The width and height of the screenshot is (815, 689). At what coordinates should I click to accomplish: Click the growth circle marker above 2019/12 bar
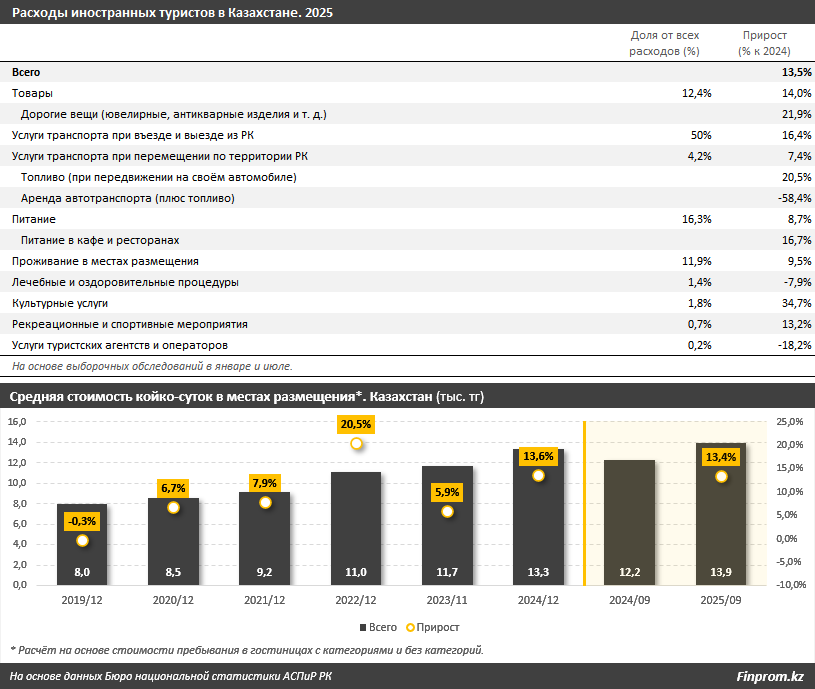(82, 541)
